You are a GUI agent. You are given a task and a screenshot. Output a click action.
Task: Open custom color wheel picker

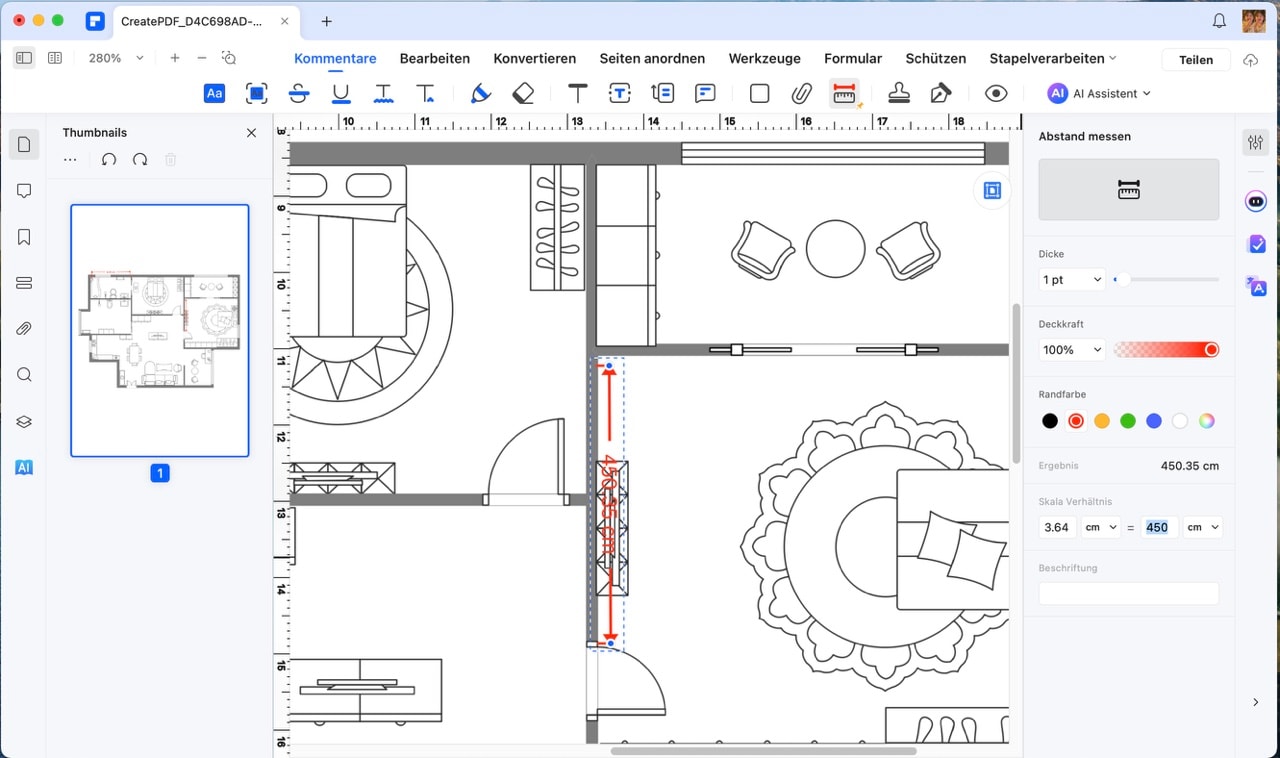click(1207, 421)
